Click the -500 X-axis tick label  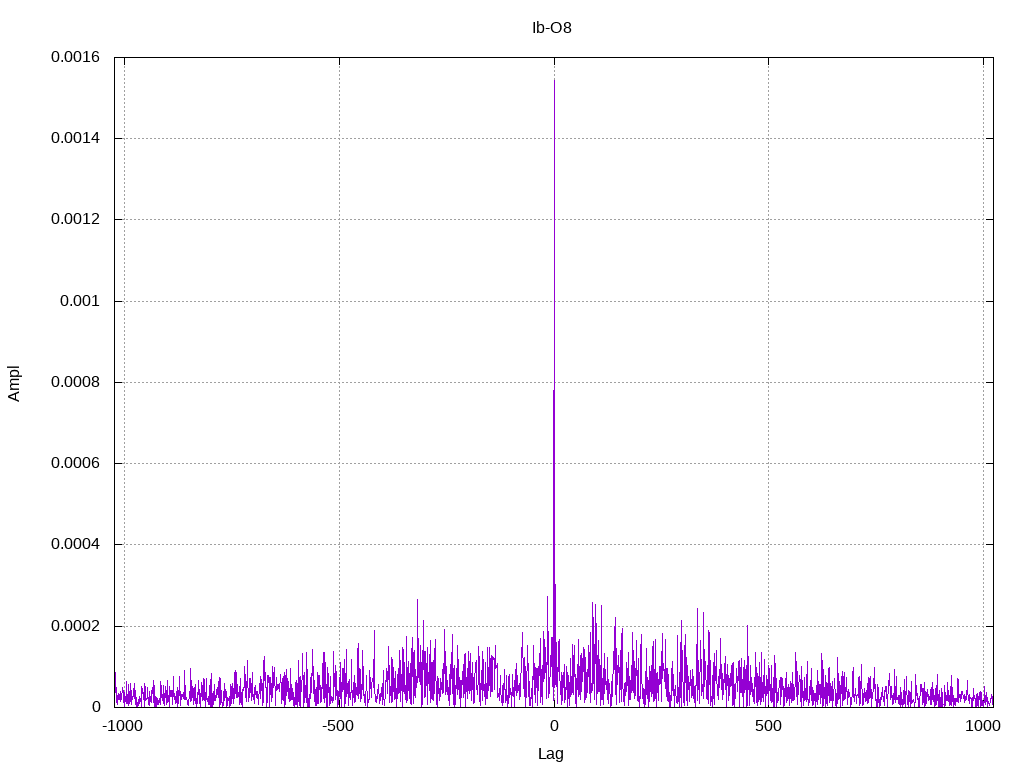pyautogui.click(x=338, y=726)
